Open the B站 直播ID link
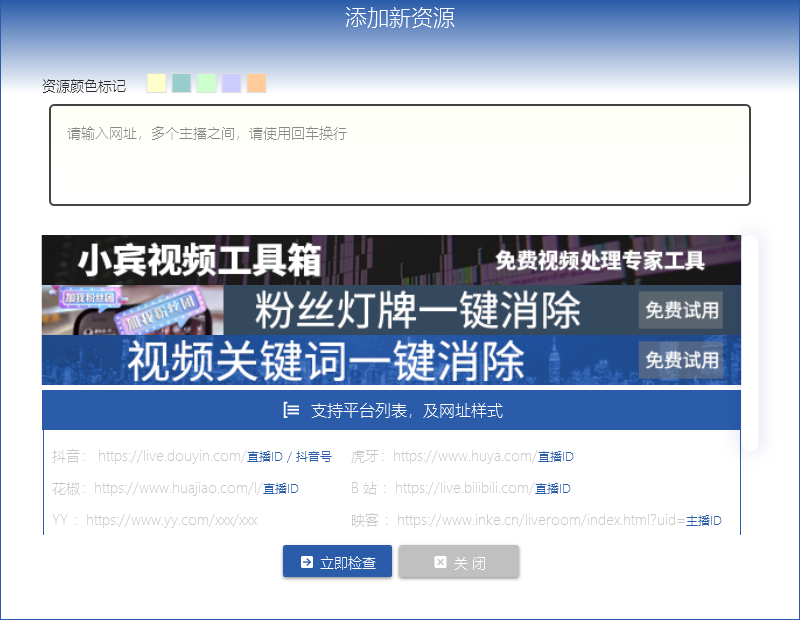Screen dimensions: 800x620 [552, 488]
